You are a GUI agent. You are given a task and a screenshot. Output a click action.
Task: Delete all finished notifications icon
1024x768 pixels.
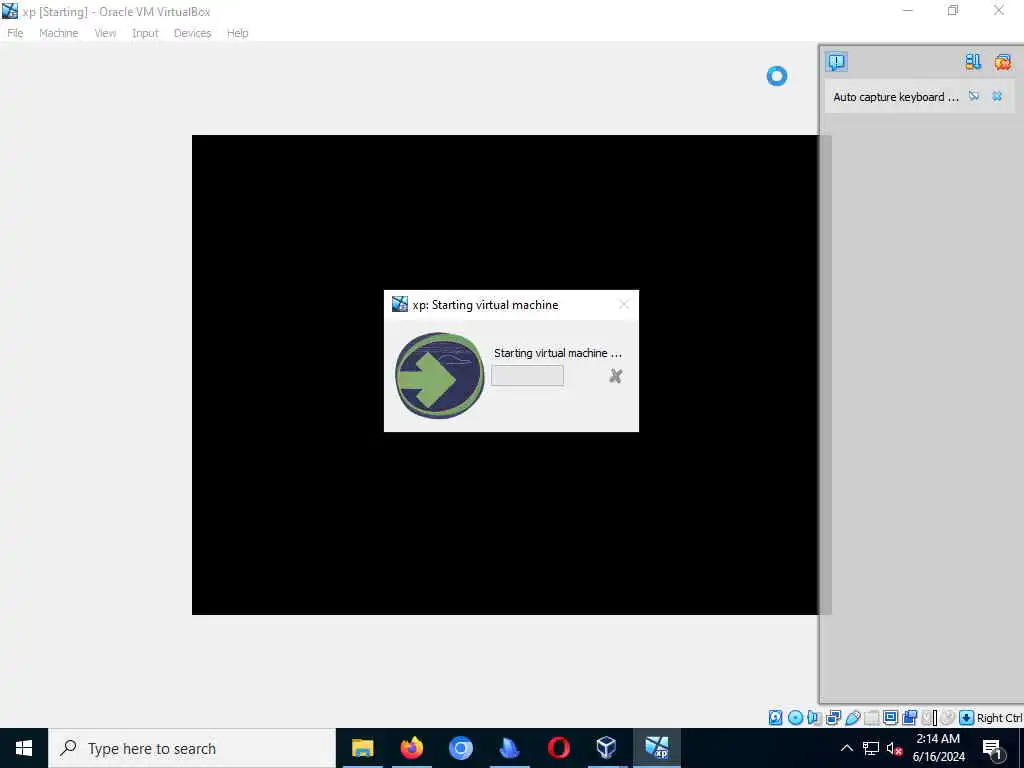point(1002,61)
